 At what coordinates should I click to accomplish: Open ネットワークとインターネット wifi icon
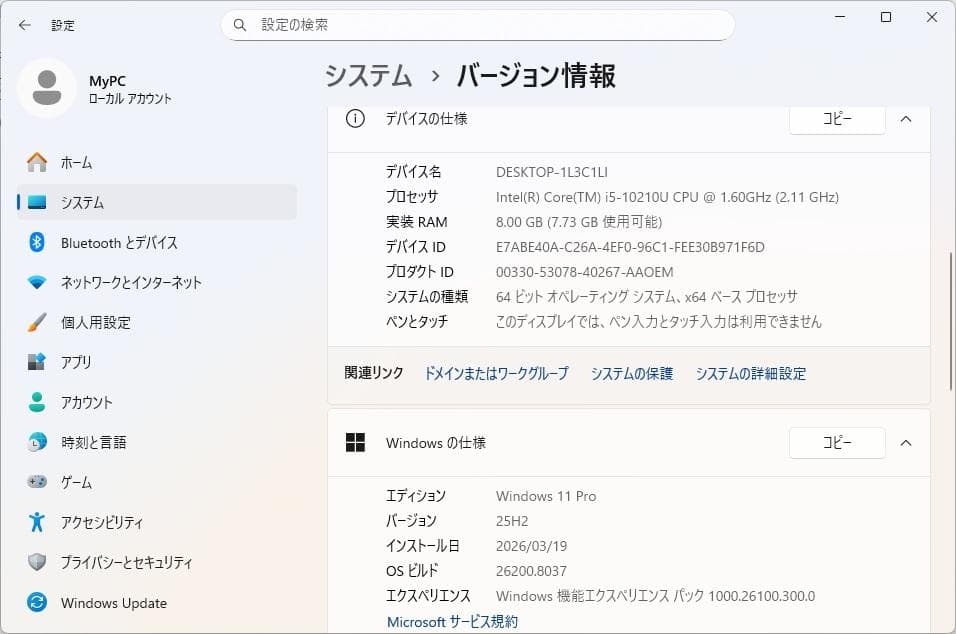37,282
